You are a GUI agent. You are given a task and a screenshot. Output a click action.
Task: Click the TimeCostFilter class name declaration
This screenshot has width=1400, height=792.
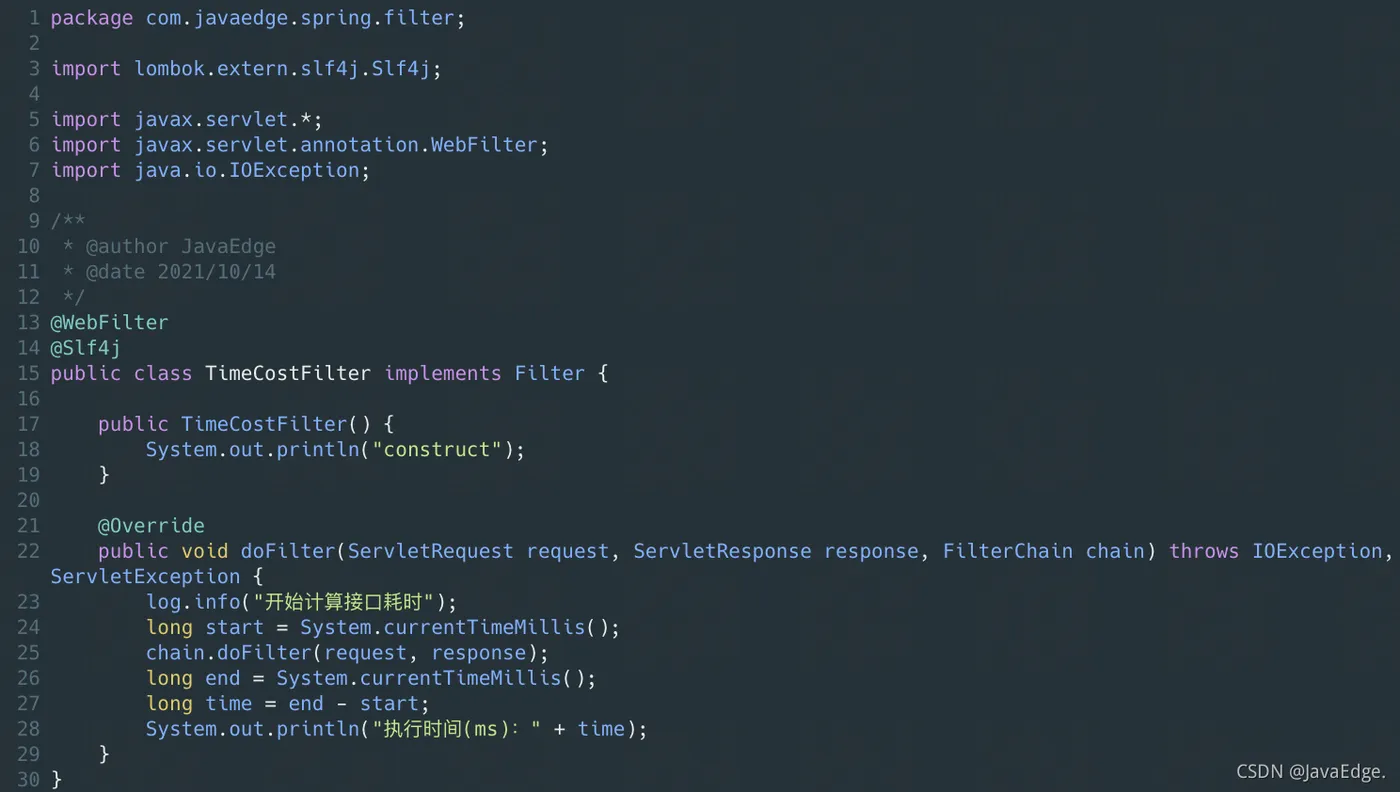click(x=288, y=373)
